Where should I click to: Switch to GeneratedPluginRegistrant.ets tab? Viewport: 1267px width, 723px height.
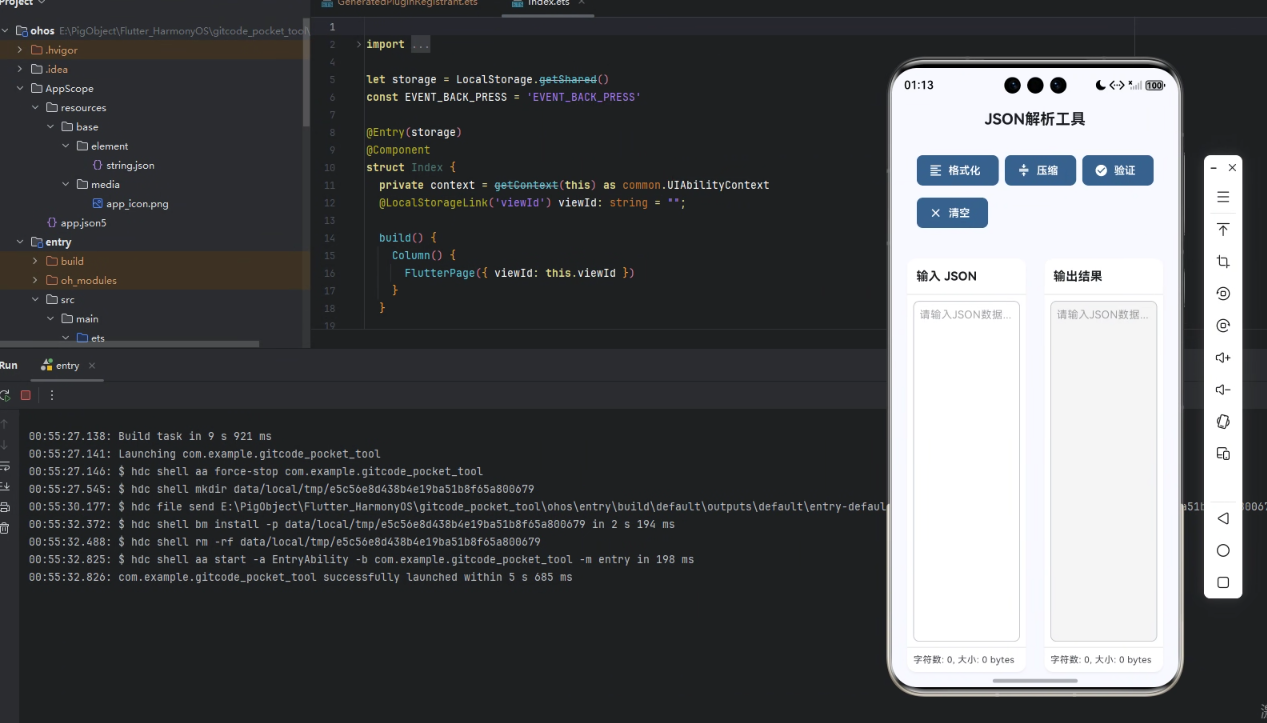point(400,4)
